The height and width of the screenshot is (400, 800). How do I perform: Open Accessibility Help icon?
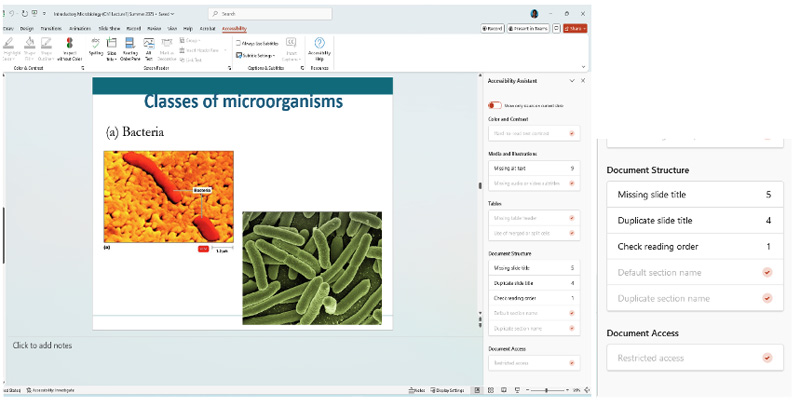pos(320,44)
